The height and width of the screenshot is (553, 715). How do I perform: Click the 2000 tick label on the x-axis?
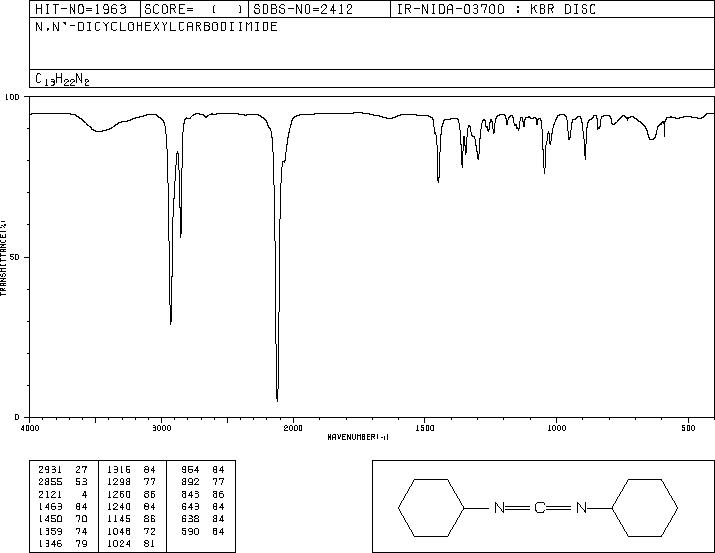coord(293,428)
